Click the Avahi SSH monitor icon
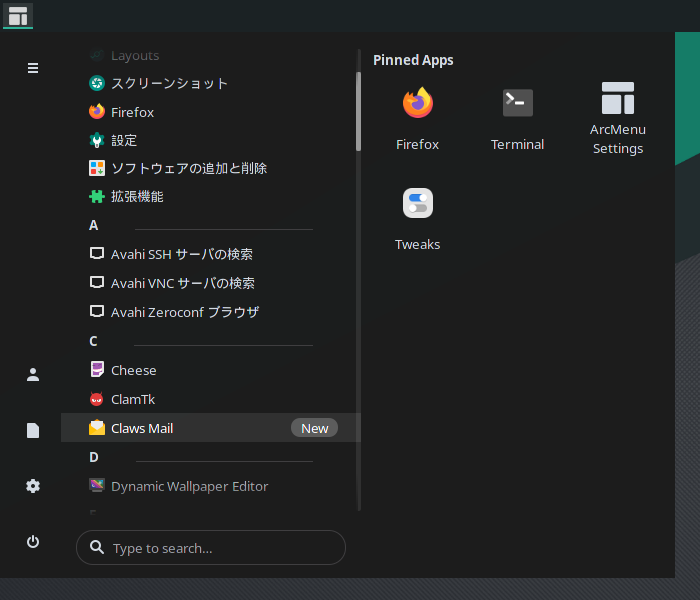This screenshot has width=700, height=600. pyautogui.click(x=97, y=254)
